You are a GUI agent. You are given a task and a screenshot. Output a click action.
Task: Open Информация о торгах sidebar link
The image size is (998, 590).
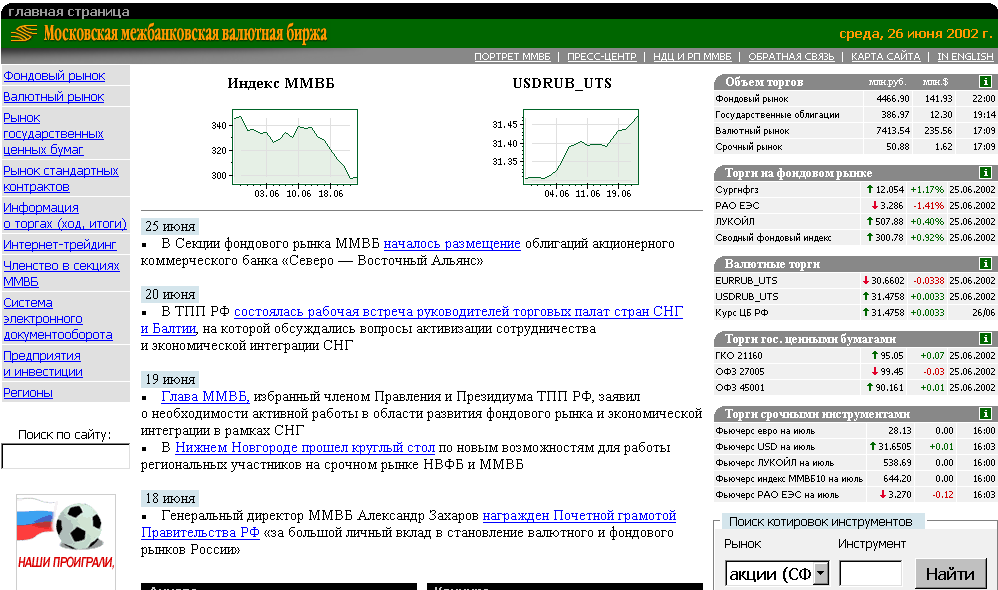65,216
